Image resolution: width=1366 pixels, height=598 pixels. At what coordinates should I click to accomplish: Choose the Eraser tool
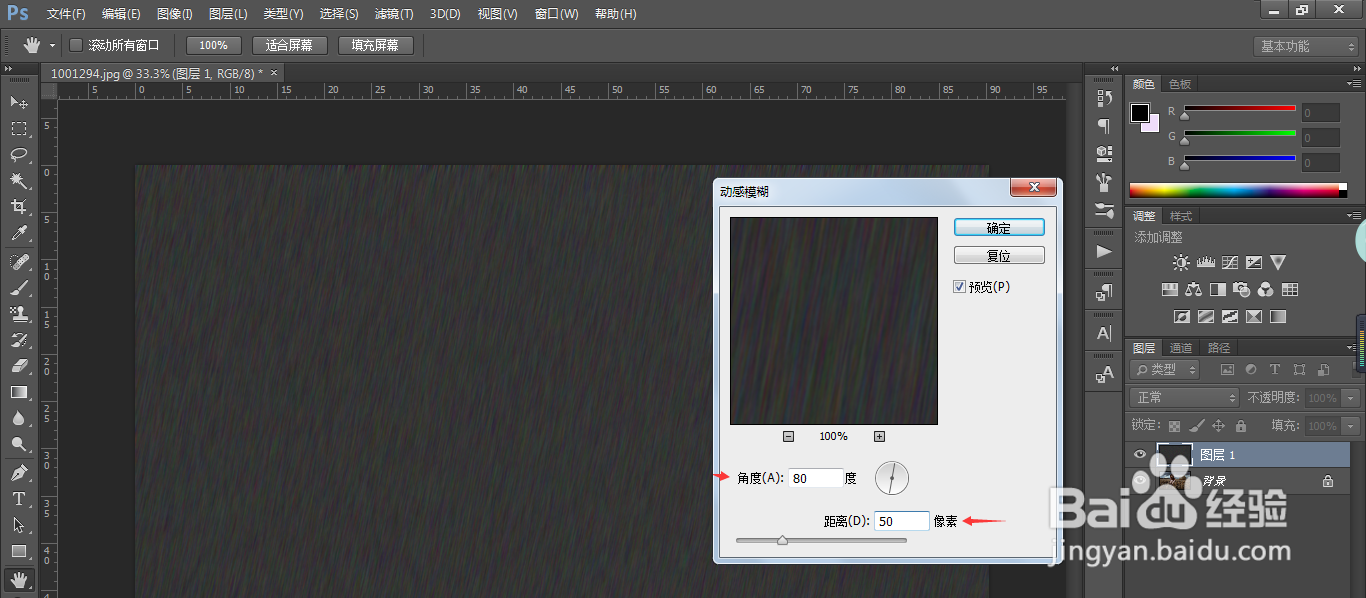(x=20, y=366)
